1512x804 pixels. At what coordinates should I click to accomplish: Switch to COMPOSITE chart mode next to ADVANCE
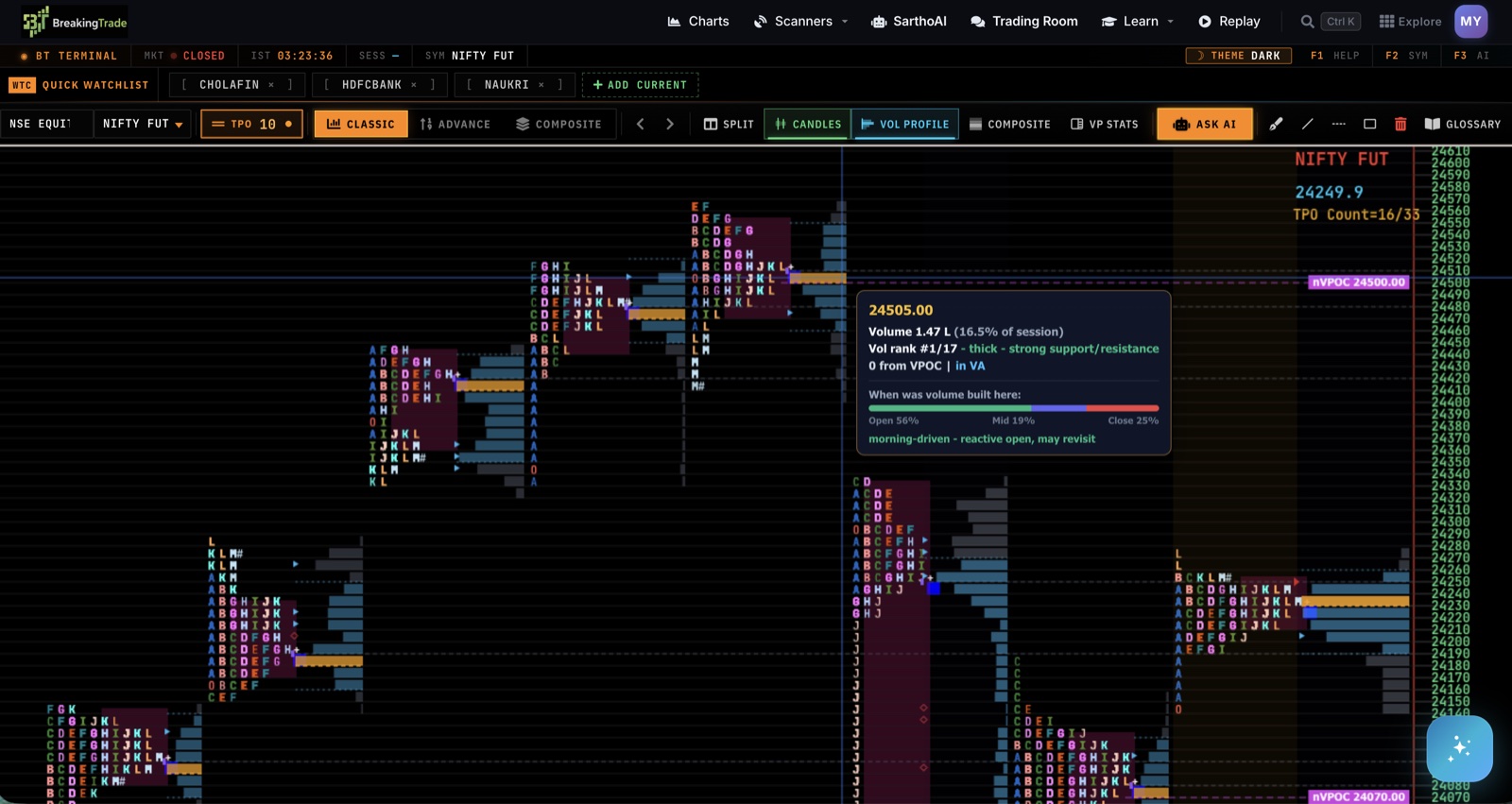click(558, 124)
